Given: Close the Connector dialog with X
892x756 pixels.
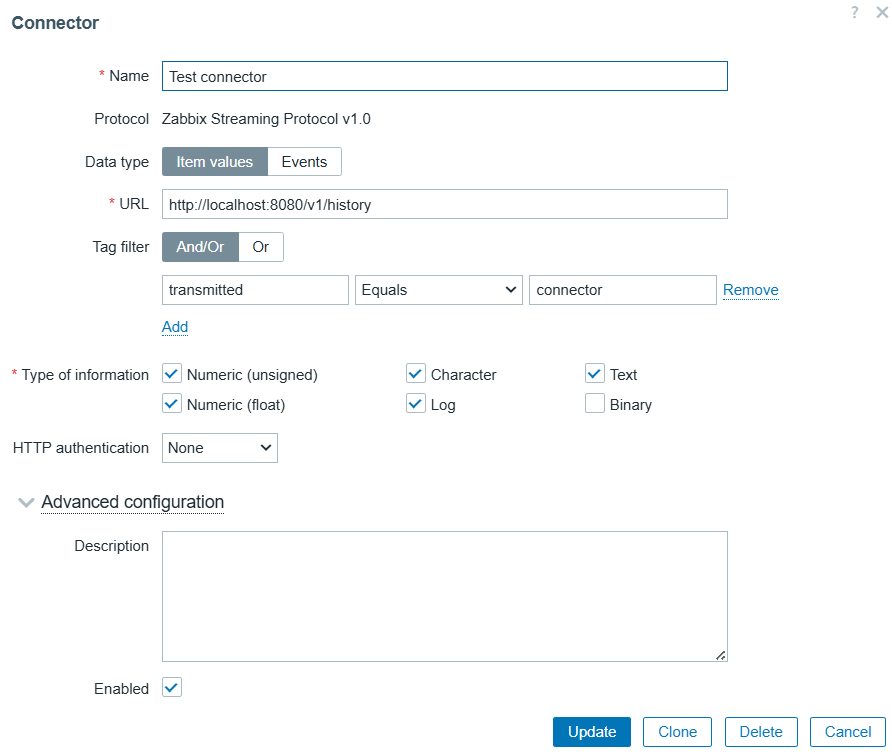Looking at the screenshot, I should click(x=877, y=12).
